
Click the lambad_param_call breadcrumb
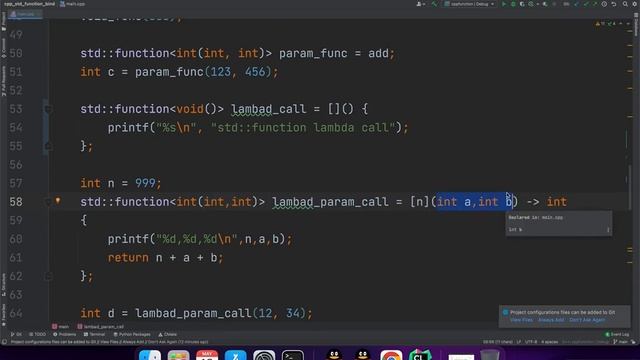(x=100, y=327)
